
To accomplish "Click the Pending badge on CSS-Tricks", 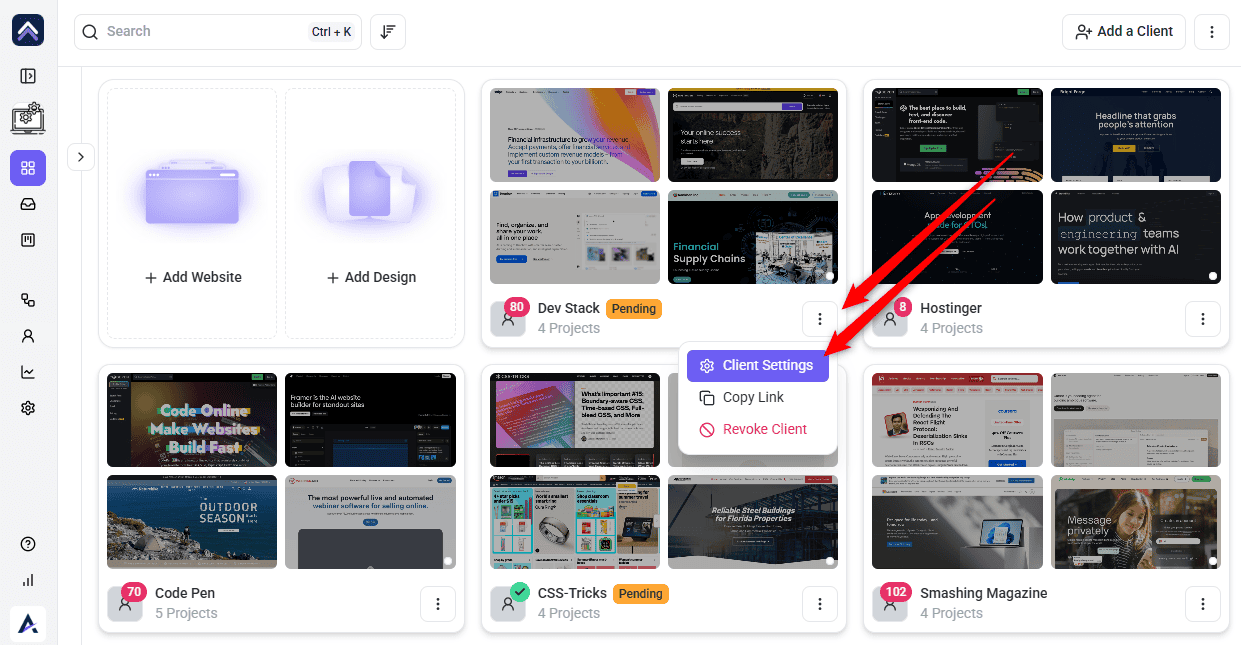I will pyautogui.click(x=641, y=593).
